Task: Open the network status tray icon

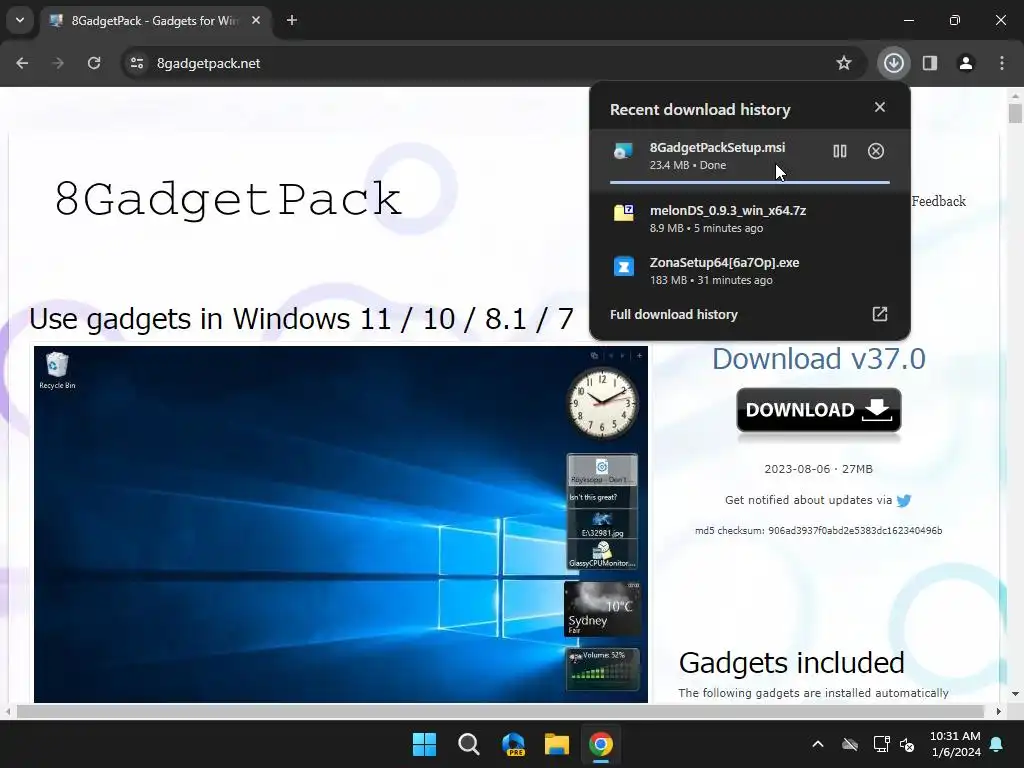Action: click(x=882, y=744)
